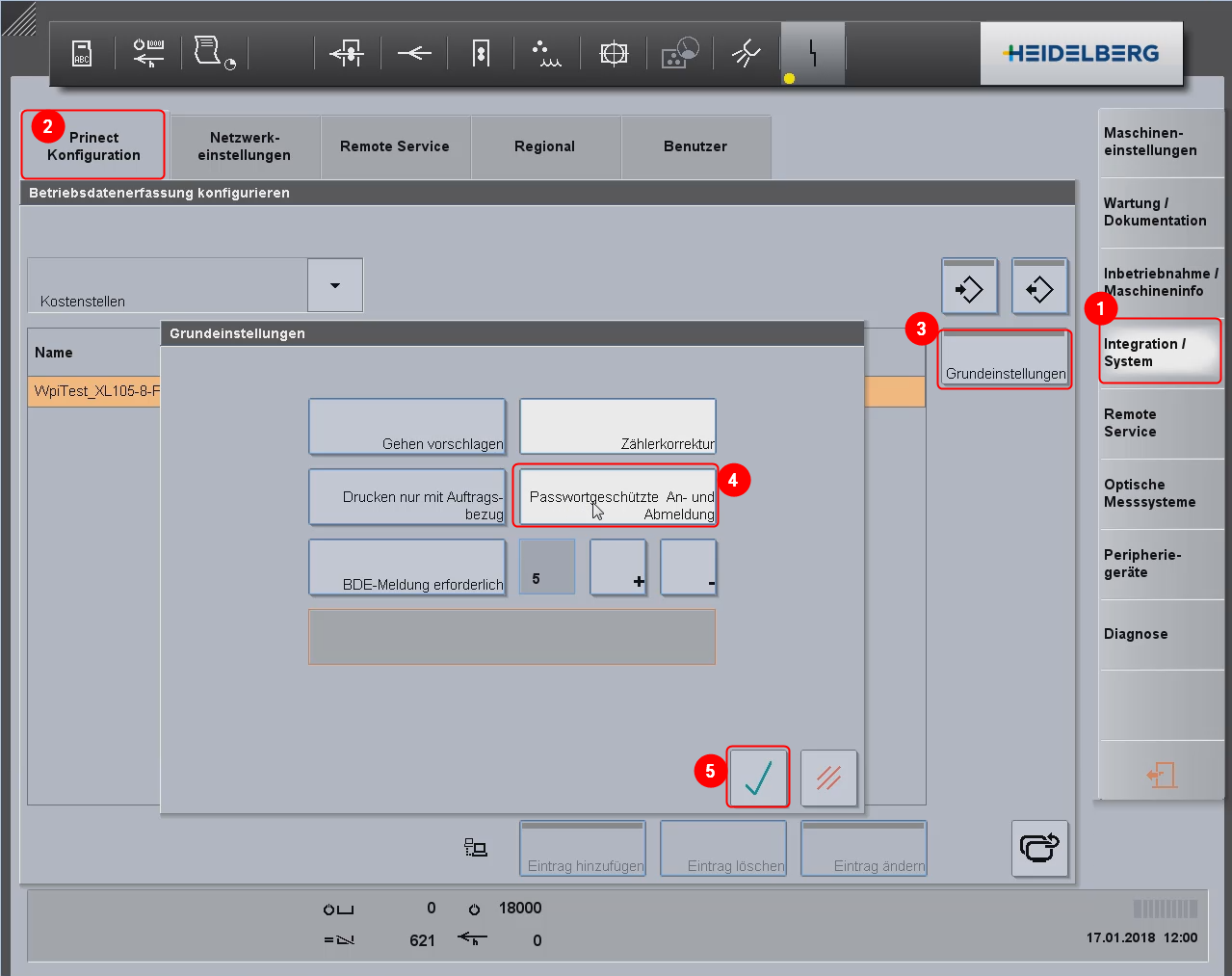
Task: Open the Regional tab
Action: pyautogui.click(x=545, y=146)
